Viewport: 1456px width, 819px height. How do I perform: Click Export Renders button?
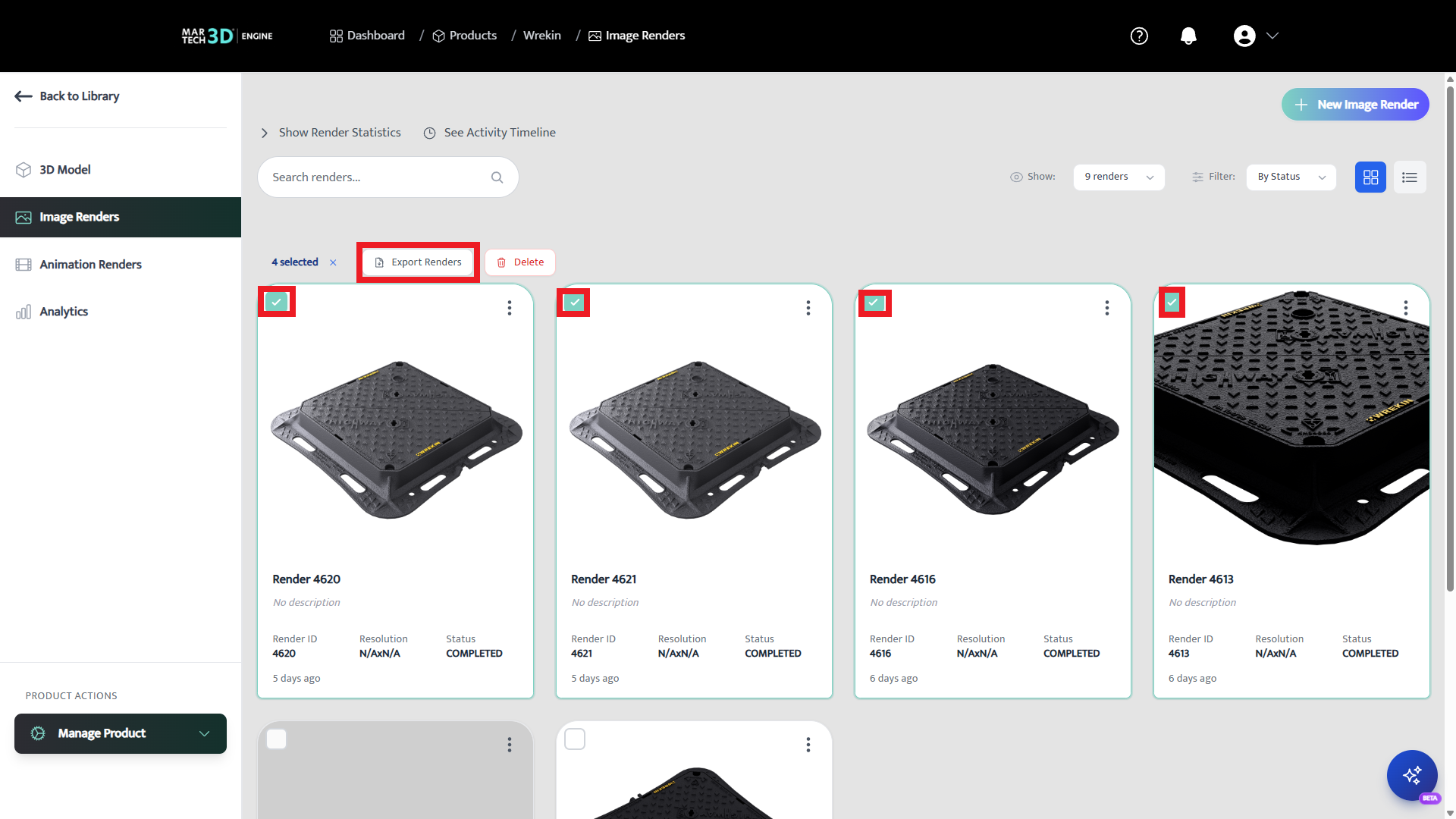[x=418, y=262]
